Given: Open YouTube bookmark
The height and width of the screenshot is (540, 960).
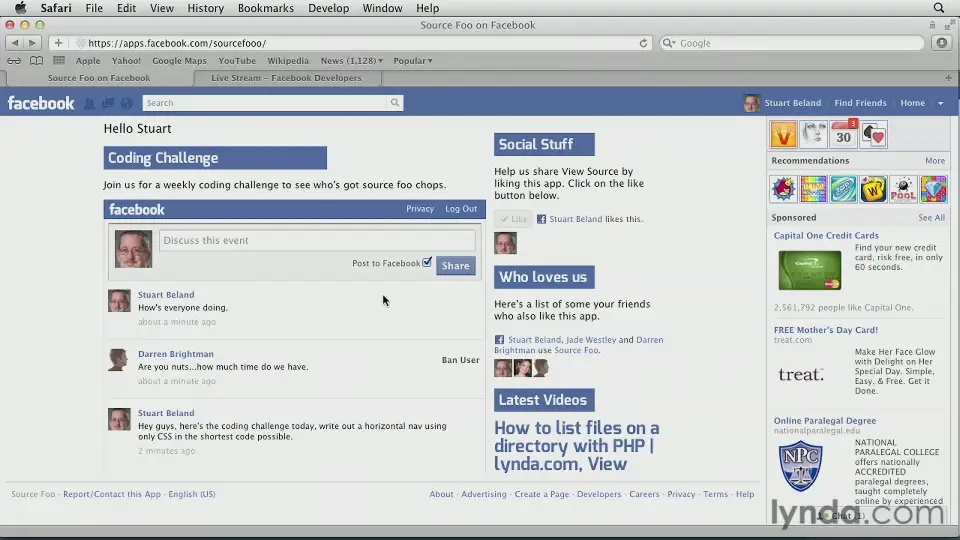Looking at the screenshot, I should click(x=237, y=61).
